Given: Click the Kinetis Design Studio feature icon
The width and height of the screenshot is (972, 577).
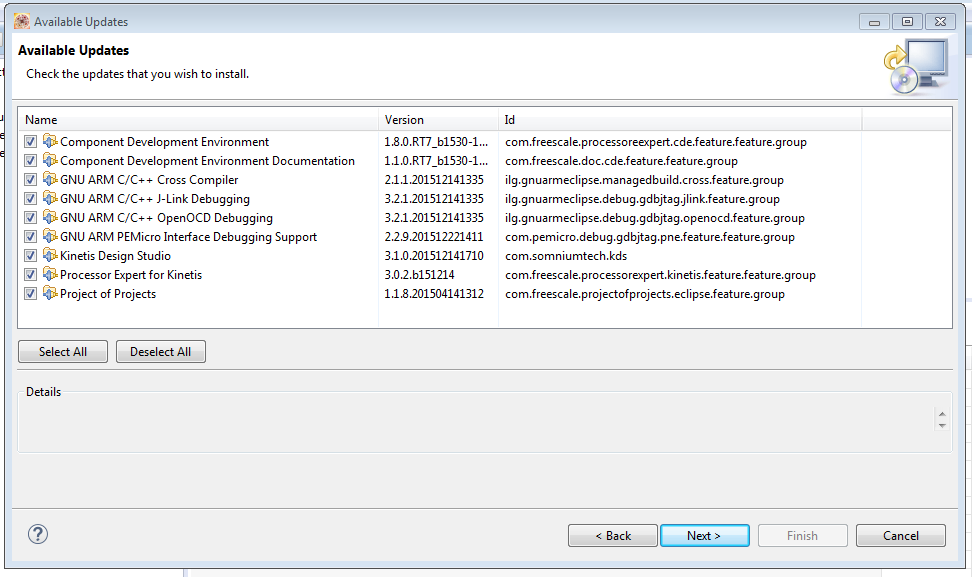Looking at the screenshot, I should pos(50,255).
